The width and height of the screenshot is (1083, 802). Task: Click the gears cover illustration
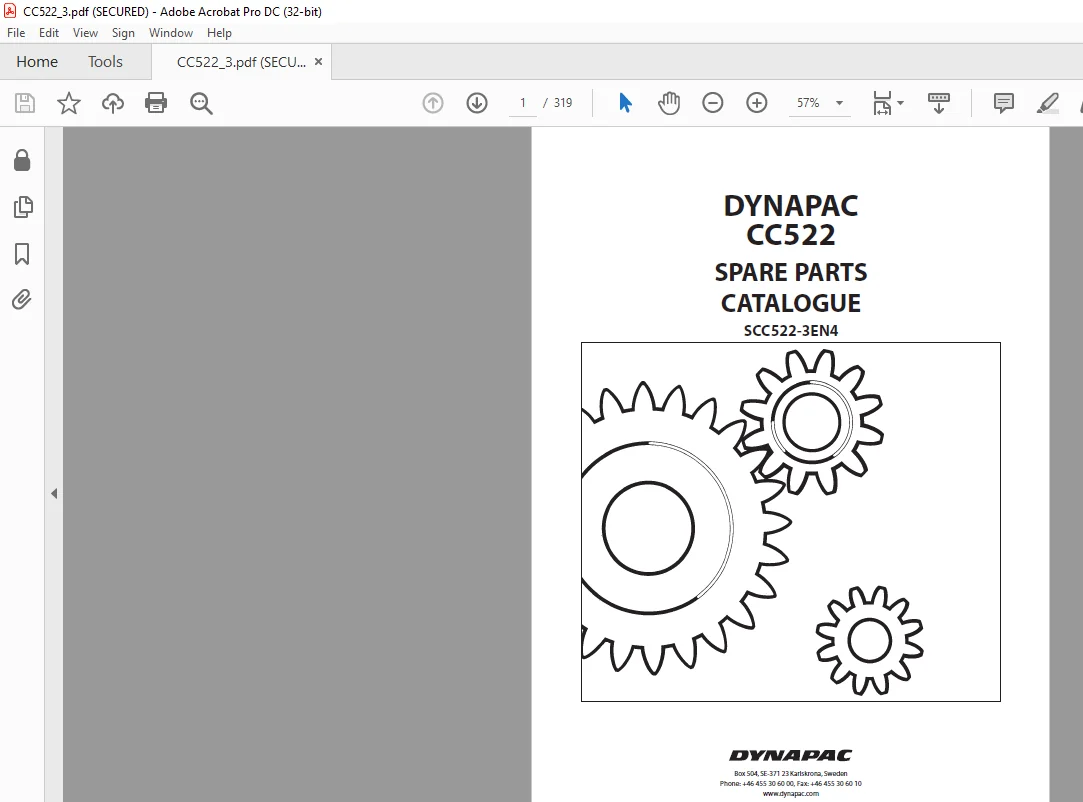791,522
